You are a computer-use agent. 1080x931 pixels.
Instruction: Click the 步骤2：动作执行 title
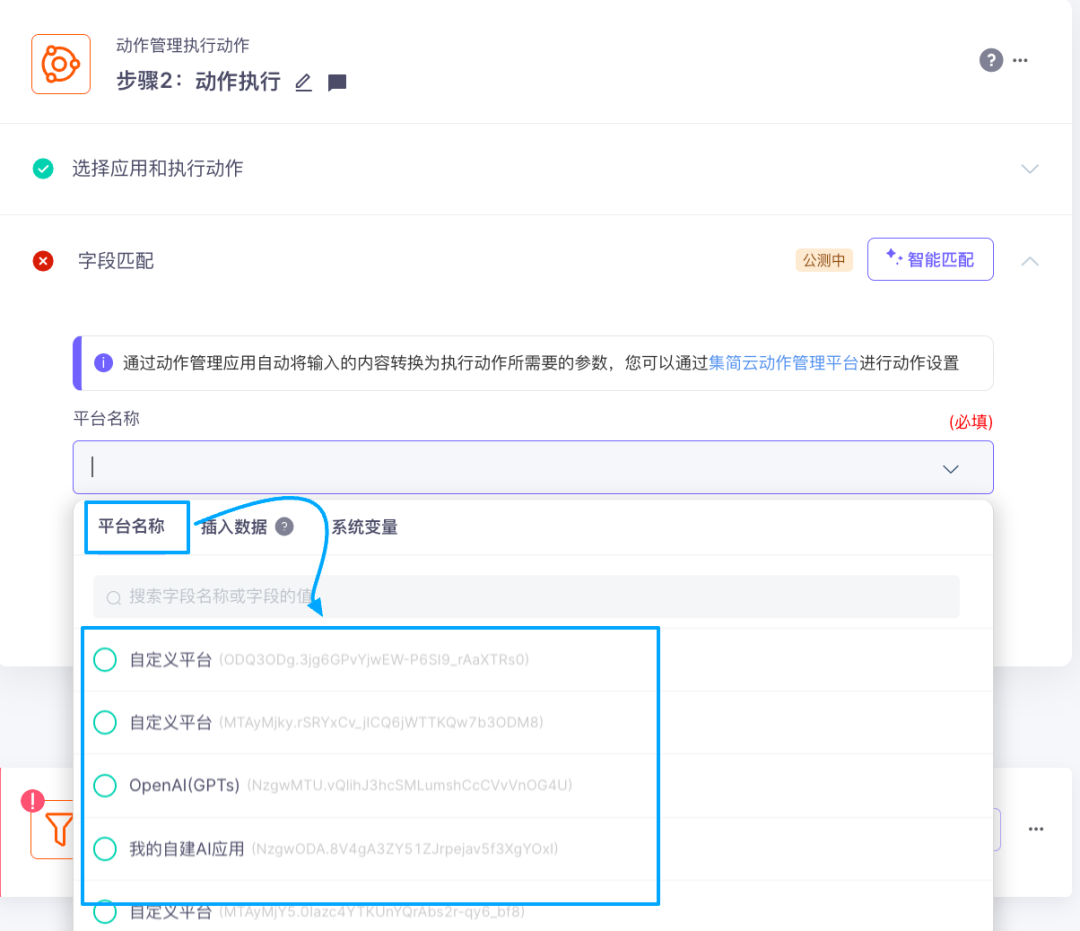click(x=198, y=81)
